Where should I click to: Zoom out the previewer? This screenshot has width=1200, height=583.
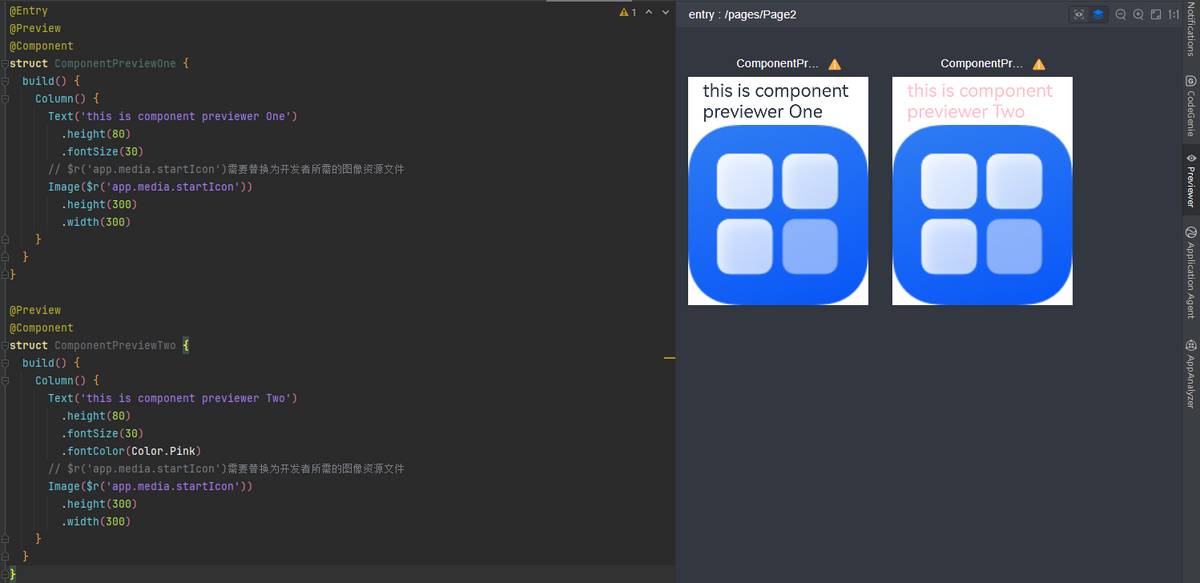[1121, 14]
